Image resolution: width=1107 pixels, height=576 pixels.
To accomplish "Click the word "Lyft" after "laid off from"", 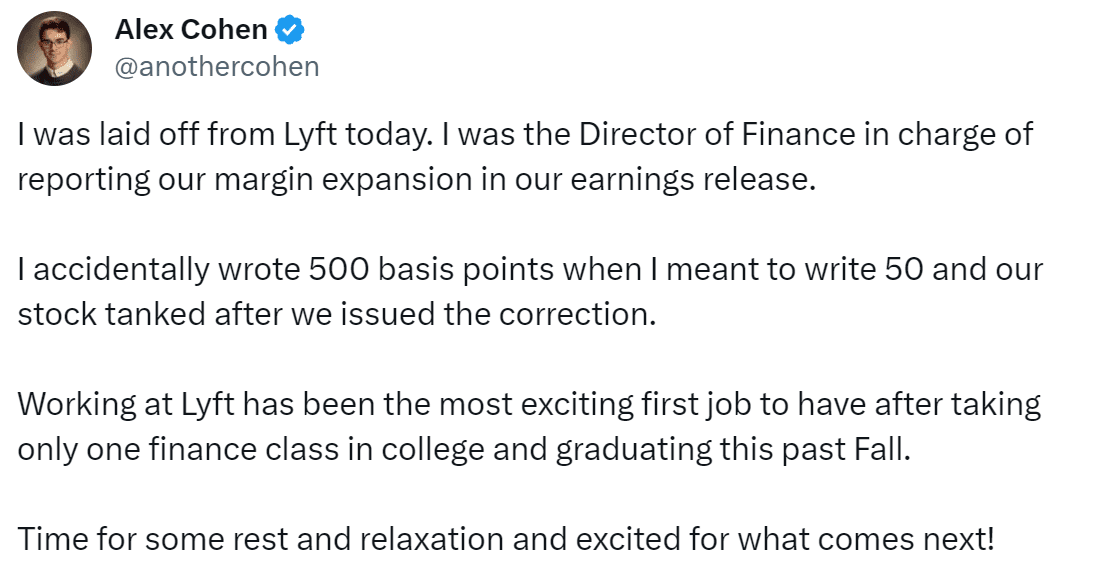I will (310, 135).
